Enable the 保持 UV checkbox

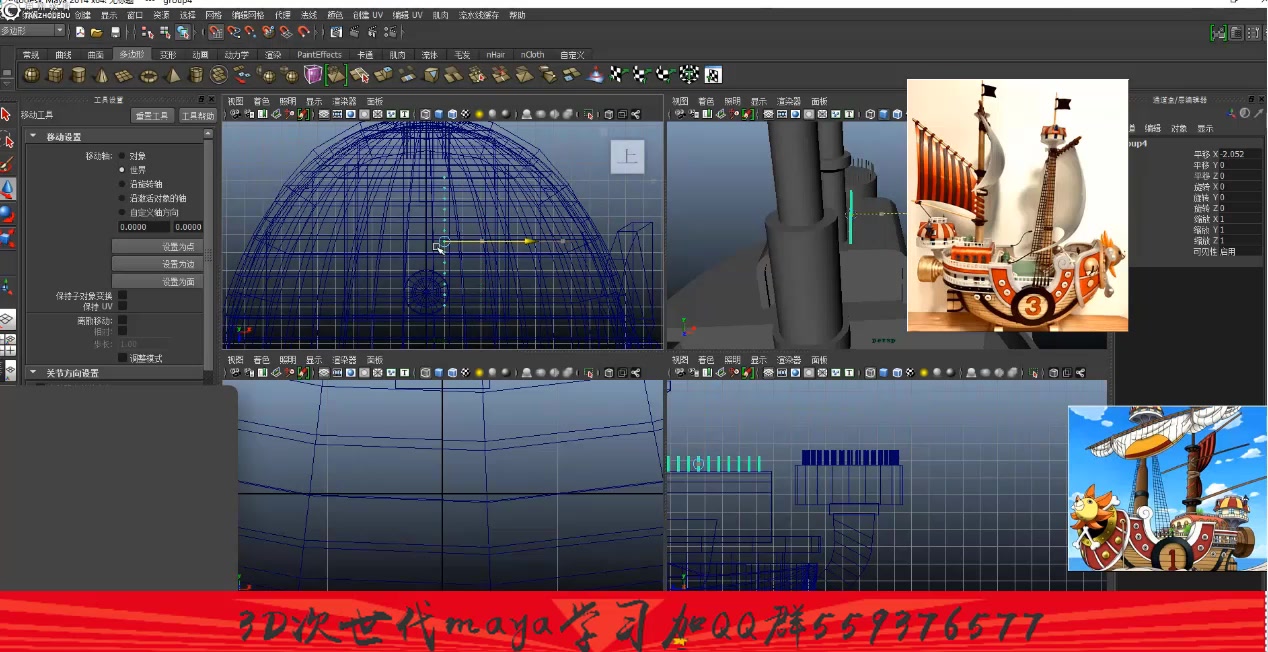(122, 307)
